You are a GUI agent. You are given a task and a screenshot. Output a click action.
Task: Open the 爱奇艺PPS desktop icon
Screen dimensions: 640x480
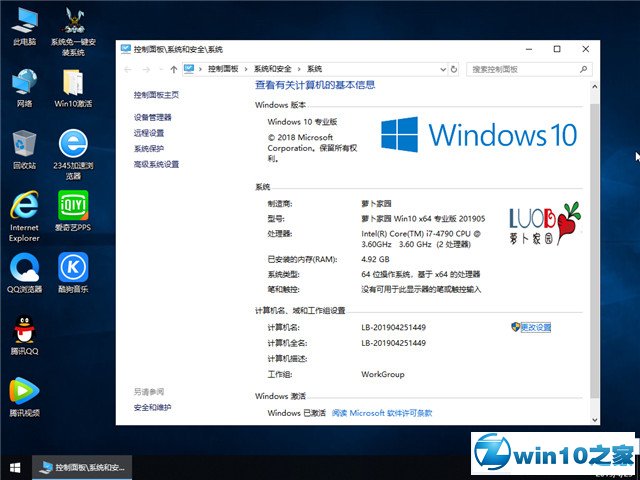pos(73,211)
